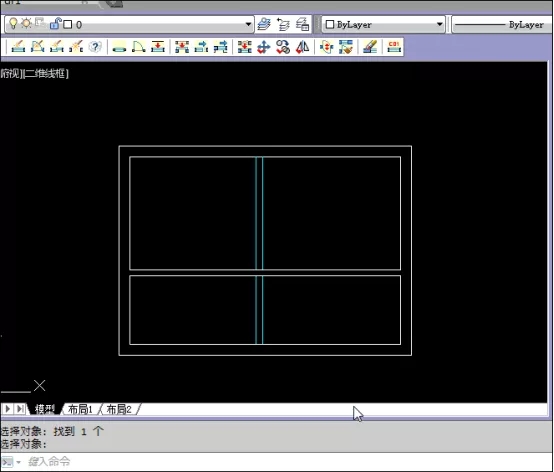Screen dimensions: 554x472
Task: Click the red C01 label icon
Action: pos(394,47)
